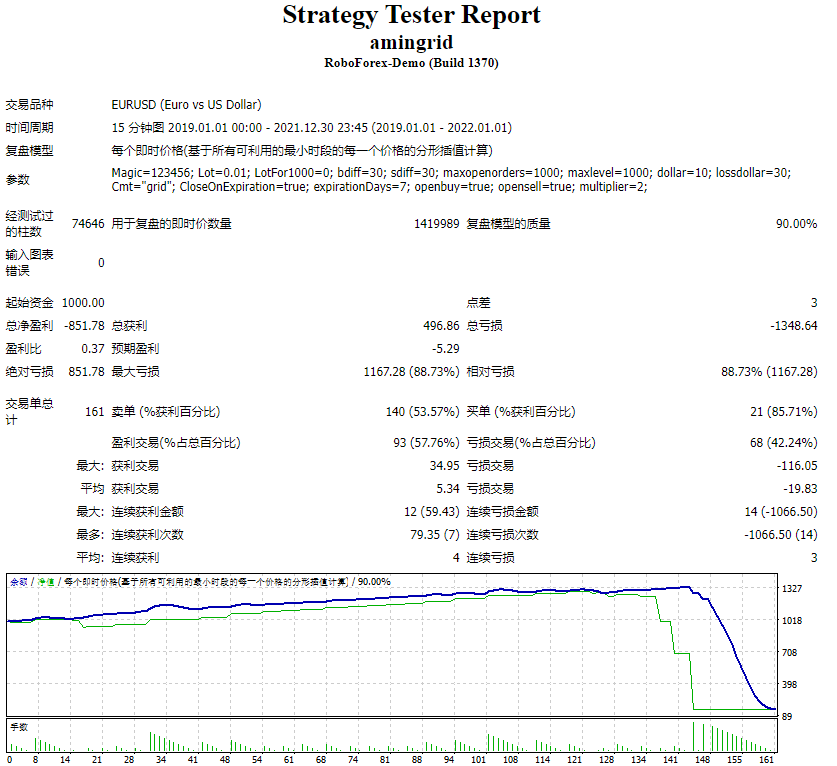
Task: Click maximal consecutive loss -1066.50 (14)
Action: point(781,534)
